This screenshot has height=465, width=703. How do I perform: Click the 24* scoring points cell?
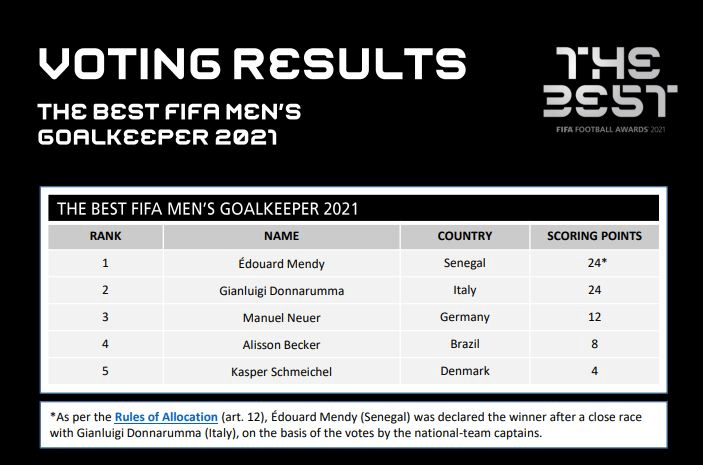[x=594, y=264]
